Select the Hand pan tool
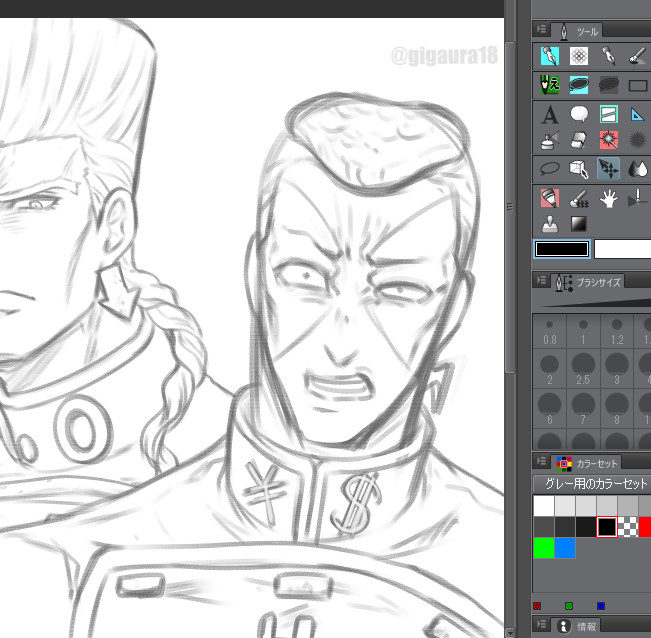Image resolution: width=651 pixels, height=638 pixels. pos(608,198)
